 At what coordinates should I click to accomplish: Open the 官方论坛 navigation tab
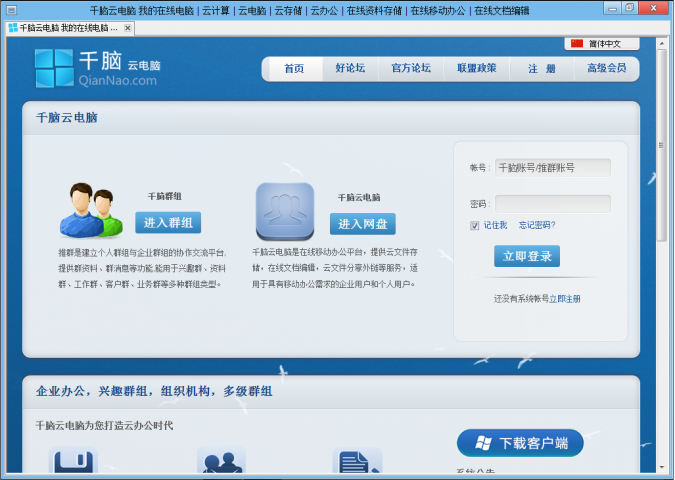(x=411, y=68)
